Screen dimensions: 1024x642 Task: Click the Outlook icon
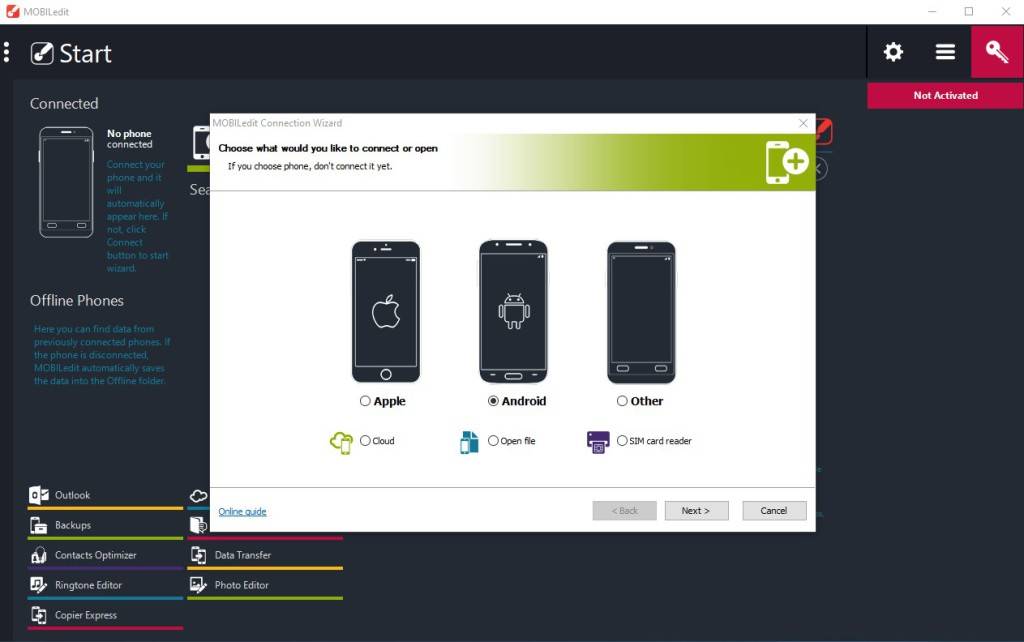pyautogui.click(x=39, y=495)
